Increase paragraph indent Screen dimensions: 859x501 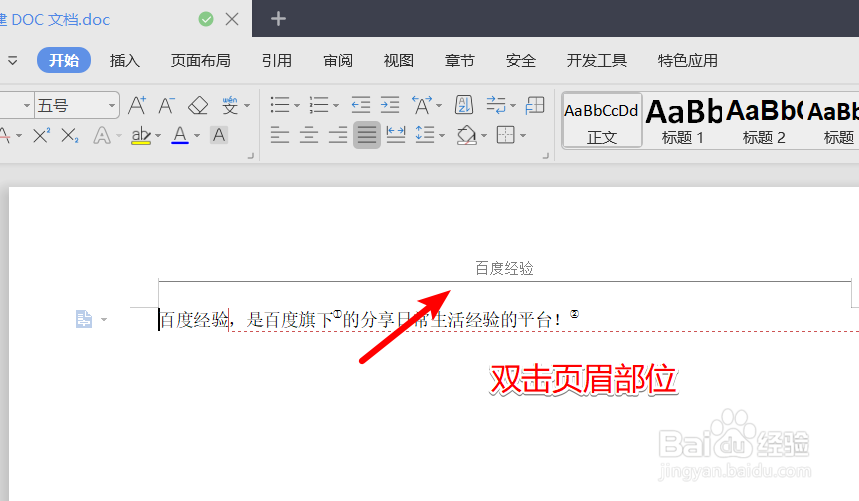pyautogui.click(x=390, y=105)
